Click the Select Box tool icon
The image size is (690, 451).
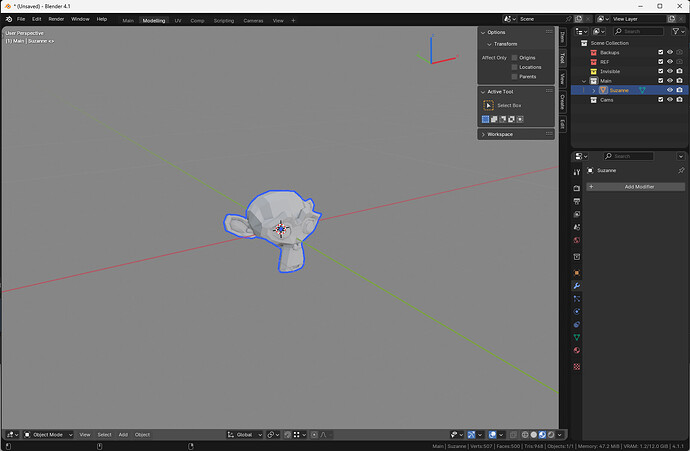point(488,106)
